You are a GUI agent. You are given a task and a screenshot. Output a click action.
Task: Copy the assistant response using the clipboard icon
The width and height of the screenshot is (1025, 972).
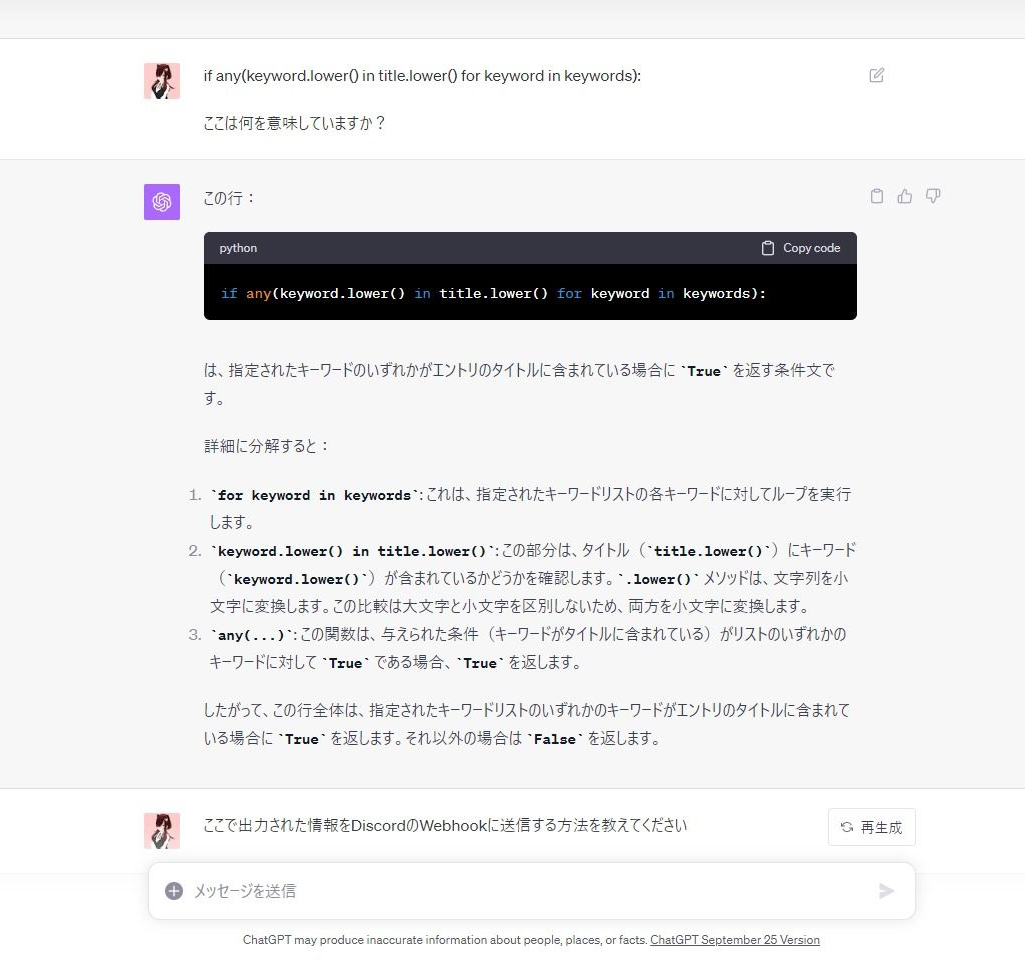pyautogui.click(x=877, y=196)
